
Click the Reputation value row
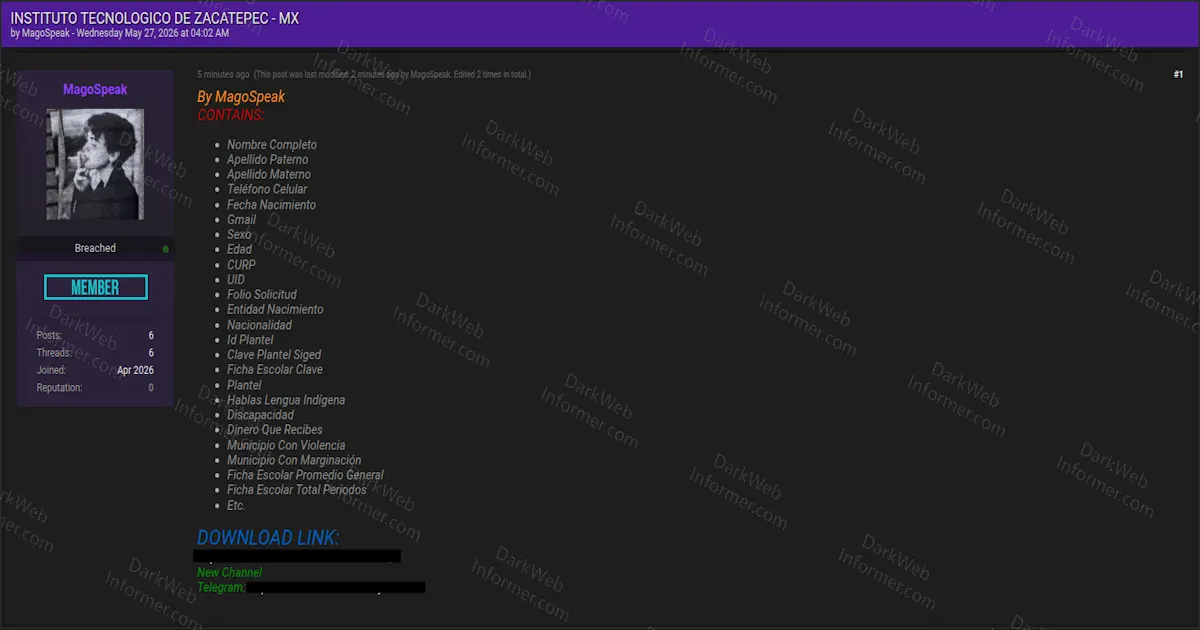tap(95, 388)
